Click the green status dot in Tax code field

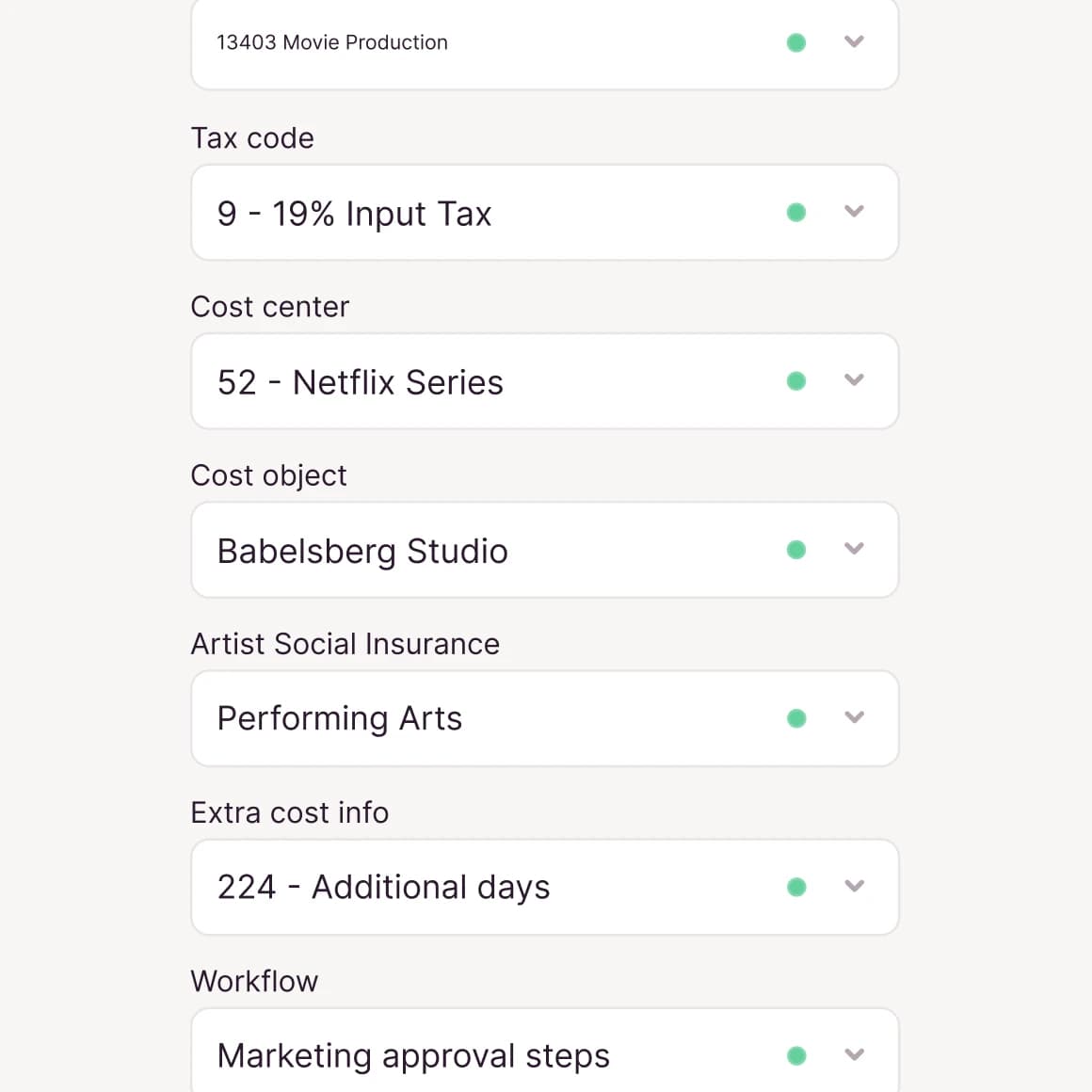pyautogui.click(x=796, y=213)
